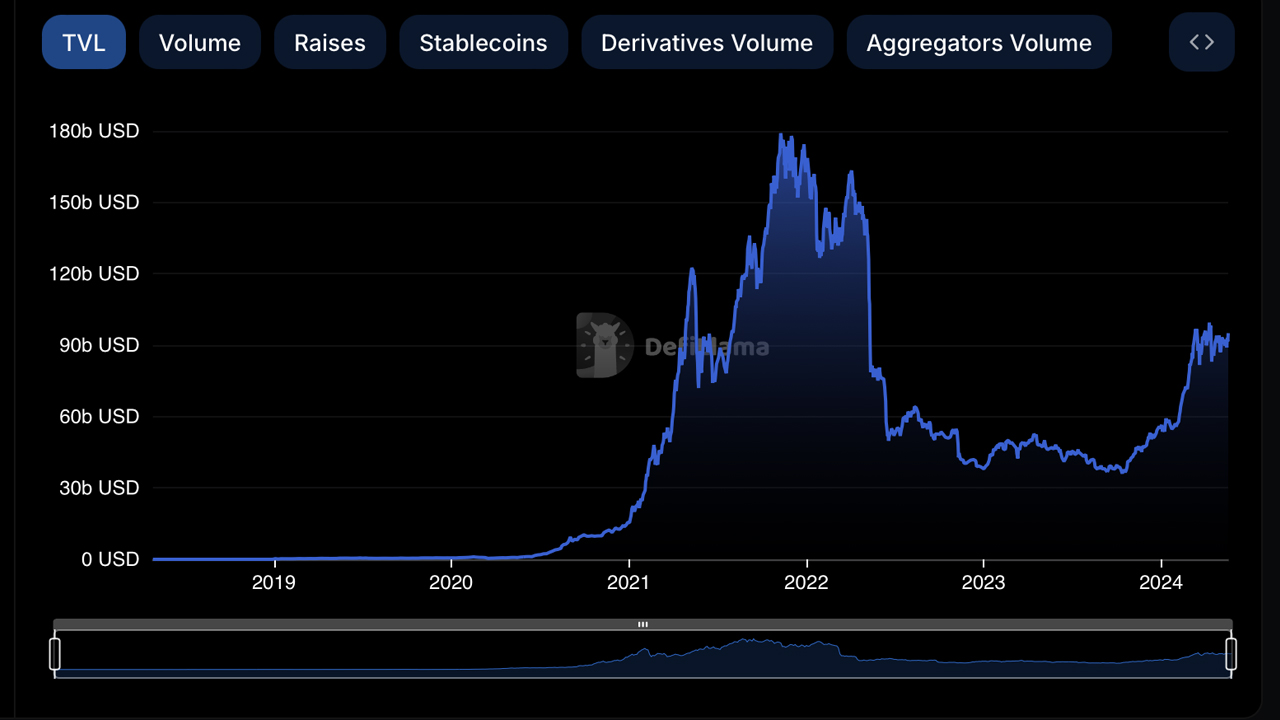Switch to the Volume tab
The width and height of the screenshot is (1280, 720).
199,42
